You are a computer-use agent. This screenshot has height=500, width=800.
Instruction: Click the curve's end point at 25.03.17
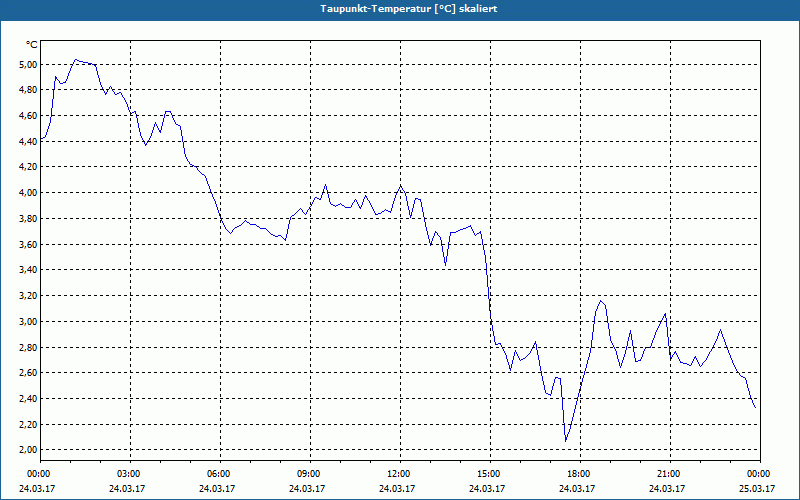tap(755, 407)
